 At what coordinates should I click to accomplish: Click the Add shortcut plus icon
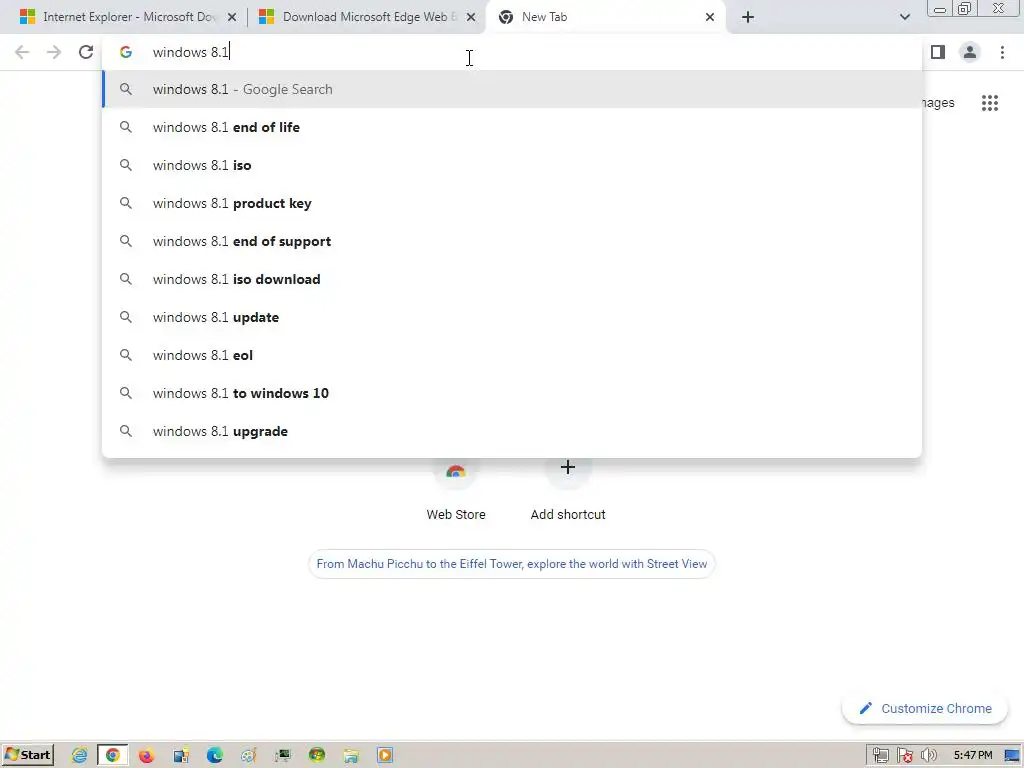click(x=568, y=468)
